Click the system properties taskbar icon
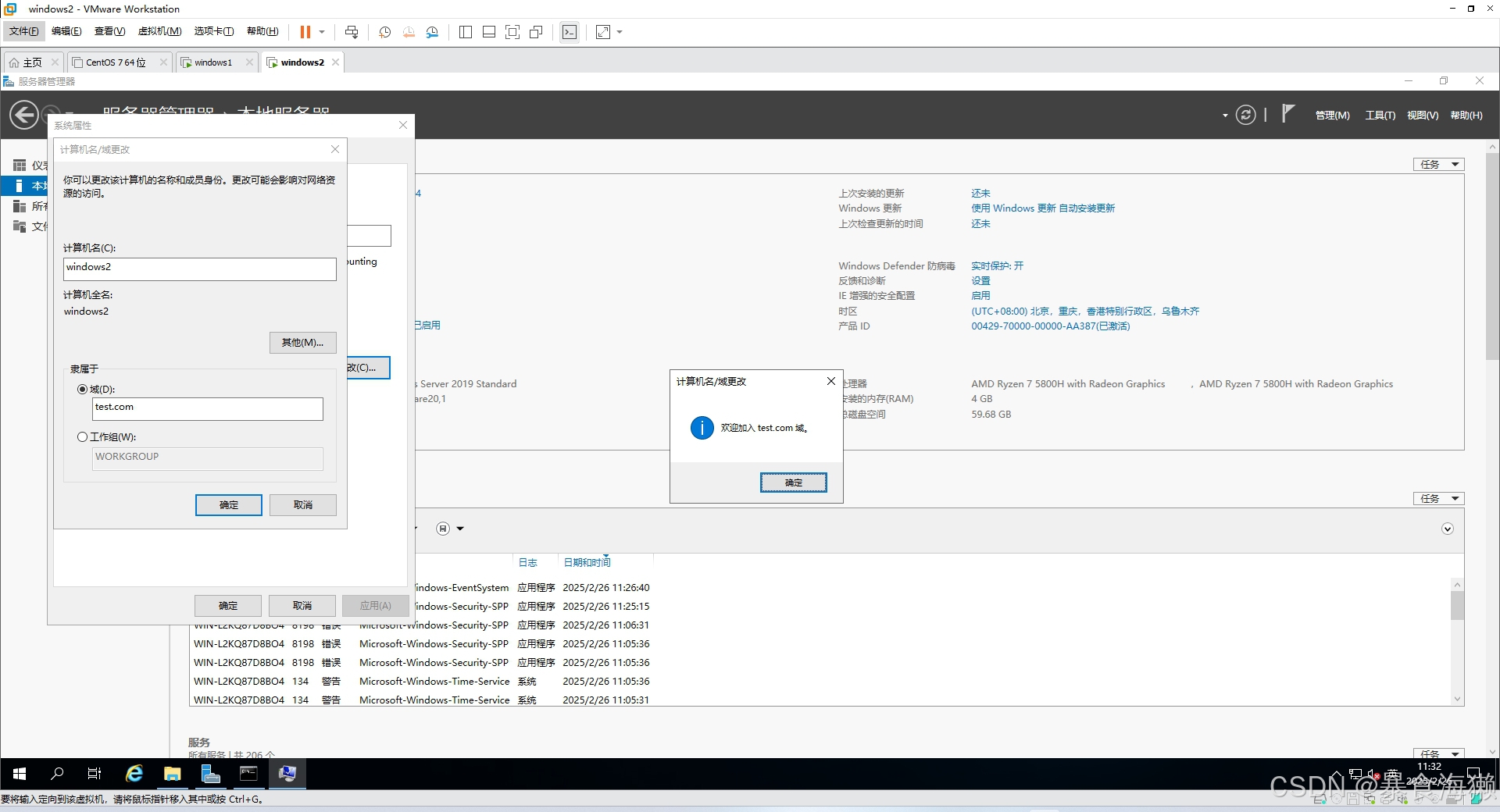The image size is (1500, 812). point(287,774)
